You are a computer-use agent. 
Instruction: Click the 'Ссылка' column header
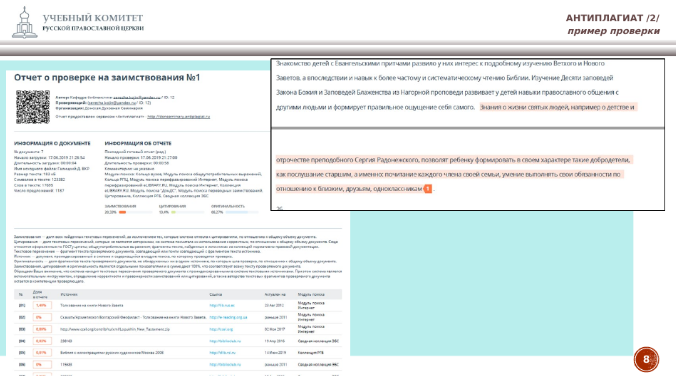pos(216,295)
